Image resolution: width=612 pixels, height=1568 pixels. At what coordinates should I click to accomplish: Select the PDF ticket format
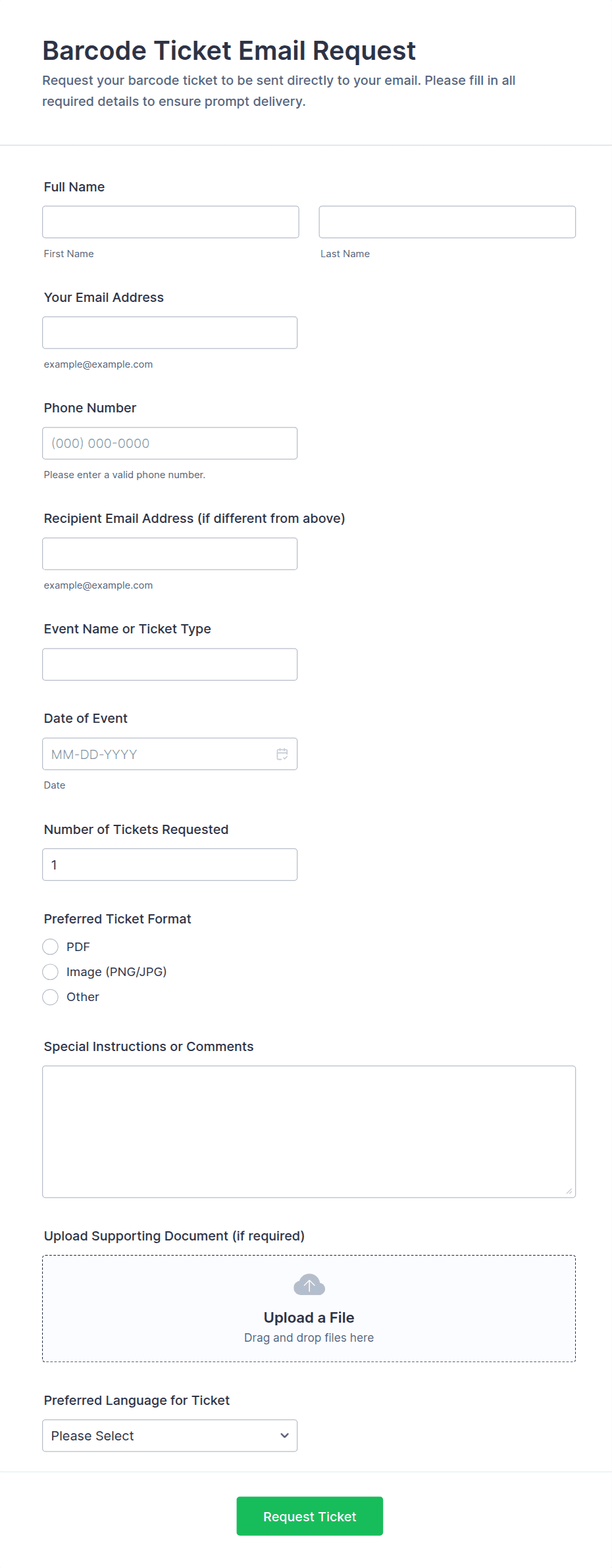[51, 946]
